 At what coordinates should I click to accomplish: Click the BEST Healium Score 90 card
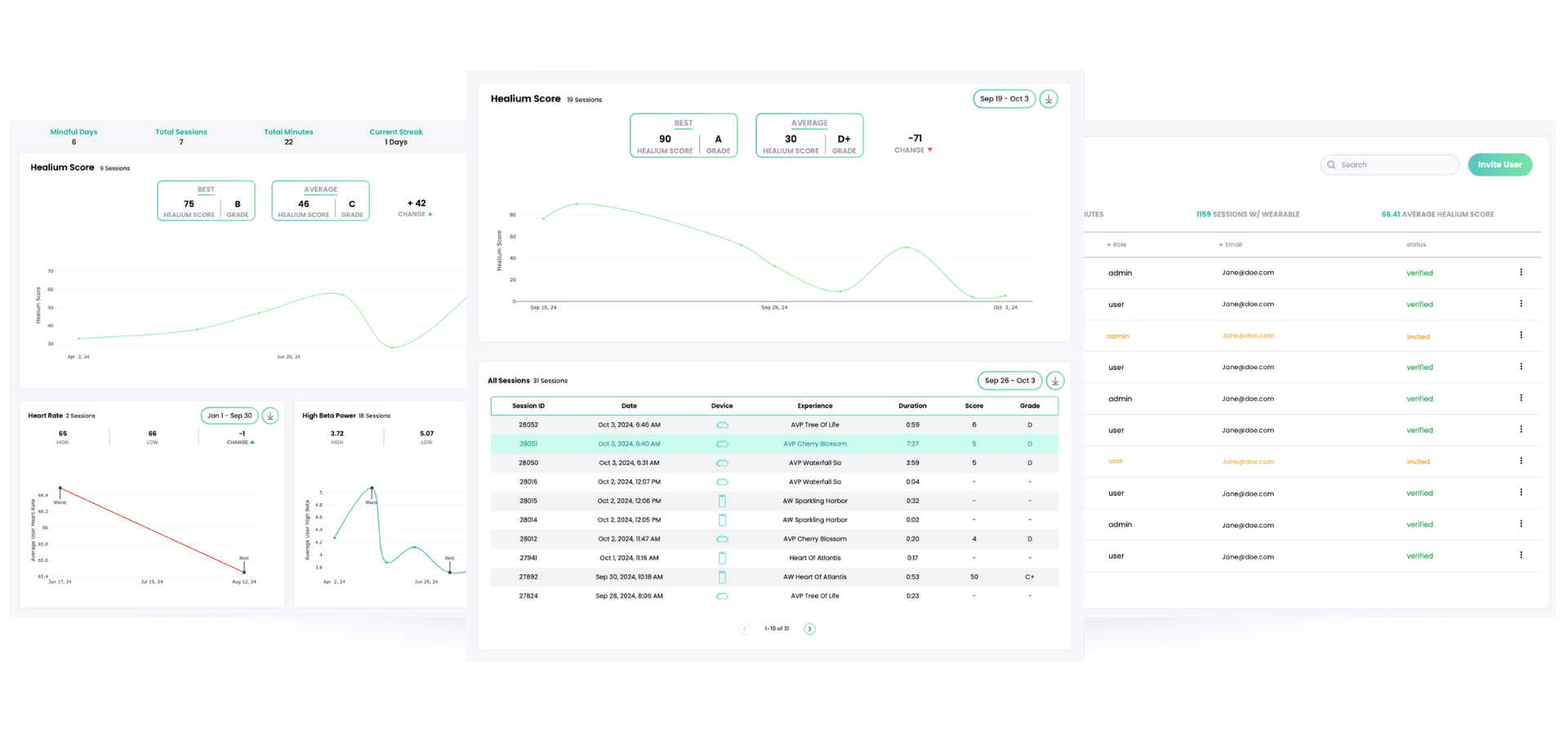click(684, 136)
